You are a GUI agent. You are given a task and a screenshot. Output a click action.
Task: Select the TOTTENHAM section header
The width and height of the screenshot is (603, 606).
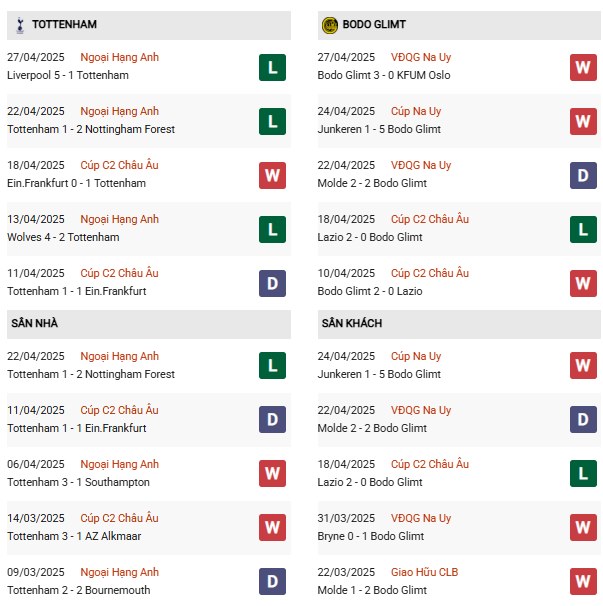(64, 24)
